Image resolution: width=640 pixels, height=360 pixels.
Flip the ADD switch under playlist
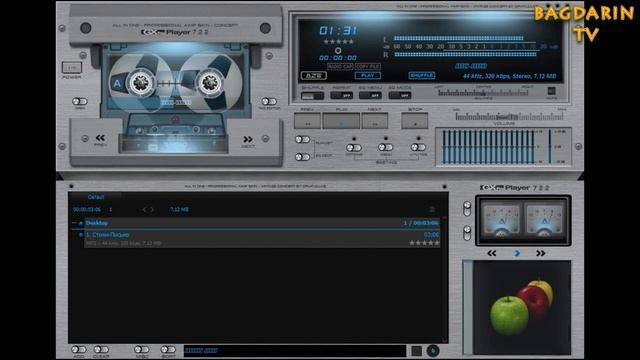[x=78, y=349]
